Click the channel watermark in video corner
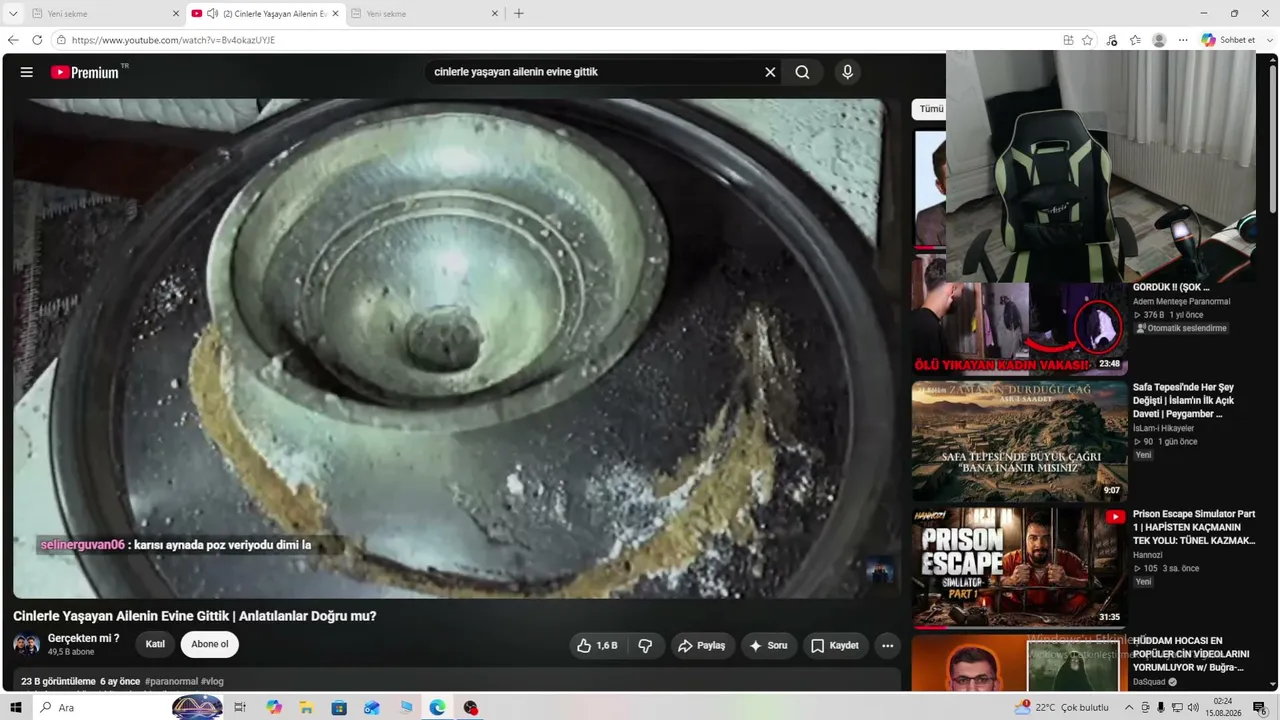Screen dimensions: 1280x720 pyautogui.click(x=880, y=570)
